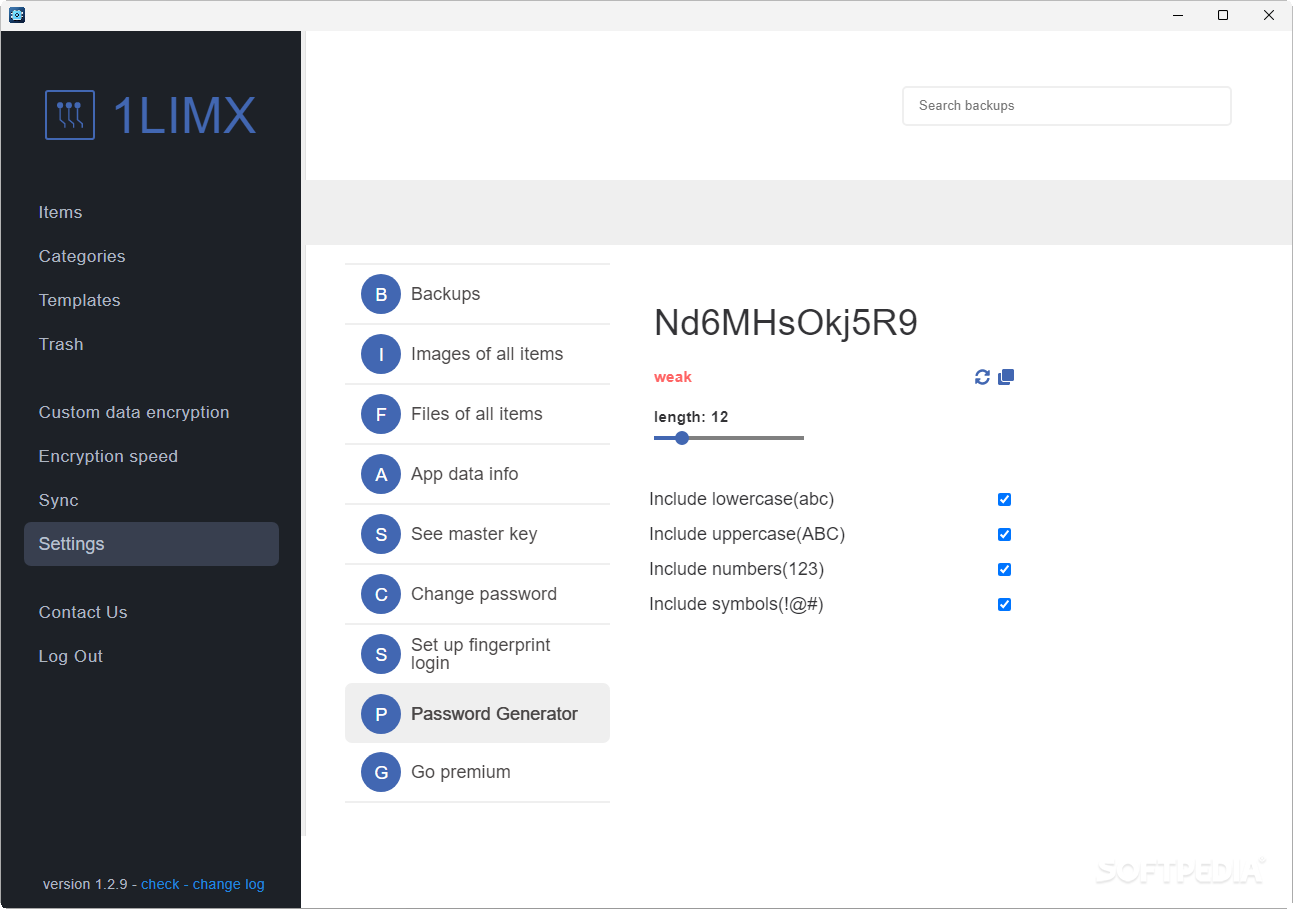Open the Backups settings entry
This screenshot has width=1293, height=909.
(477, 294)
